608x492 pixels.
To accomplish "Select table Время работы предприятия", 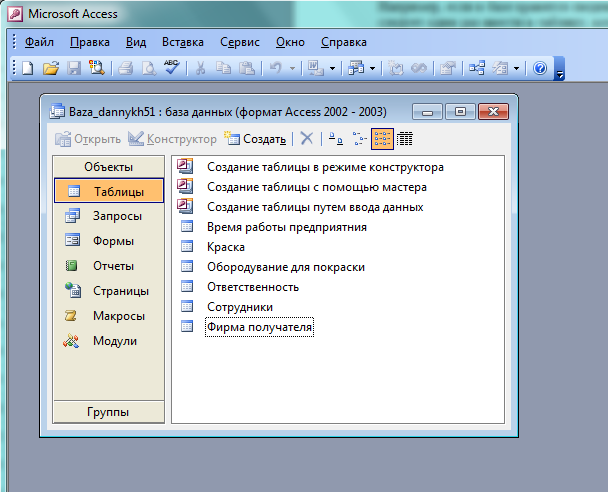I will [x=274, y=227].
